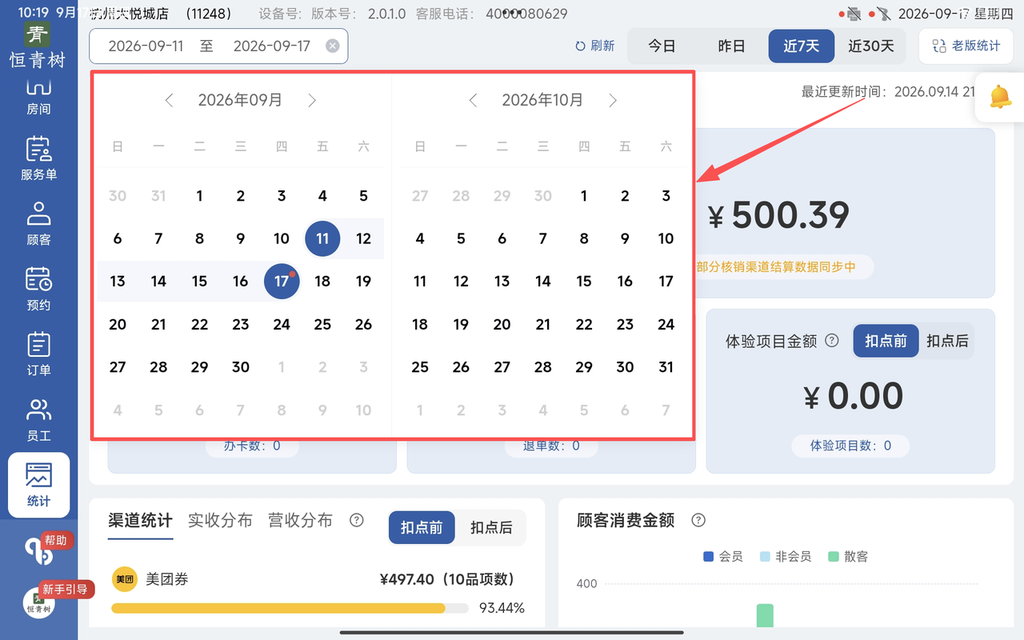Click the 恒青树 logo at top left
The height and width of the screenshot is (640, 1024).
coord(37,46)
